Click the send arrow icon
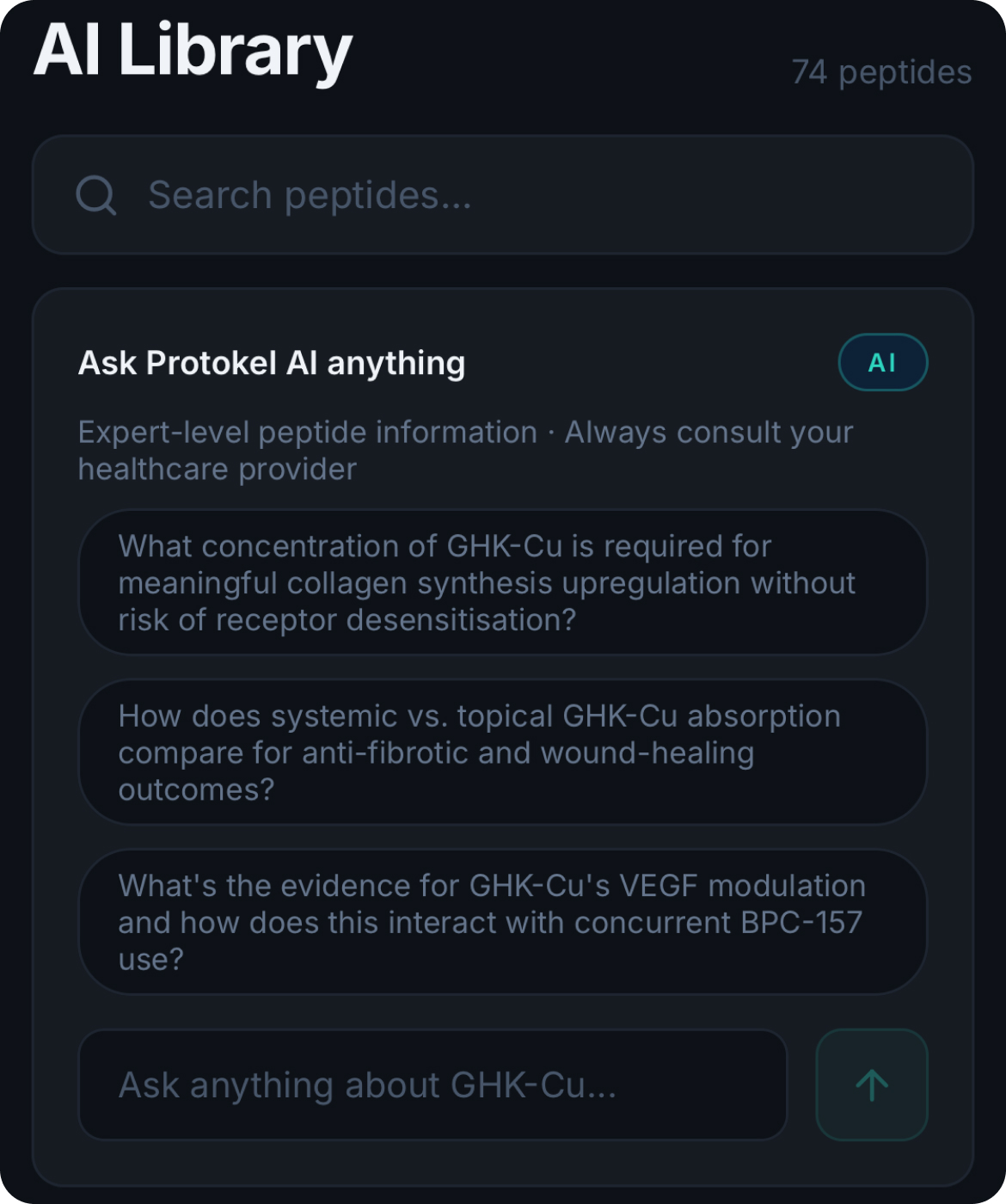This screenshot has height=1204, width=1006. pyautogui.click(x=871, y=1084)
